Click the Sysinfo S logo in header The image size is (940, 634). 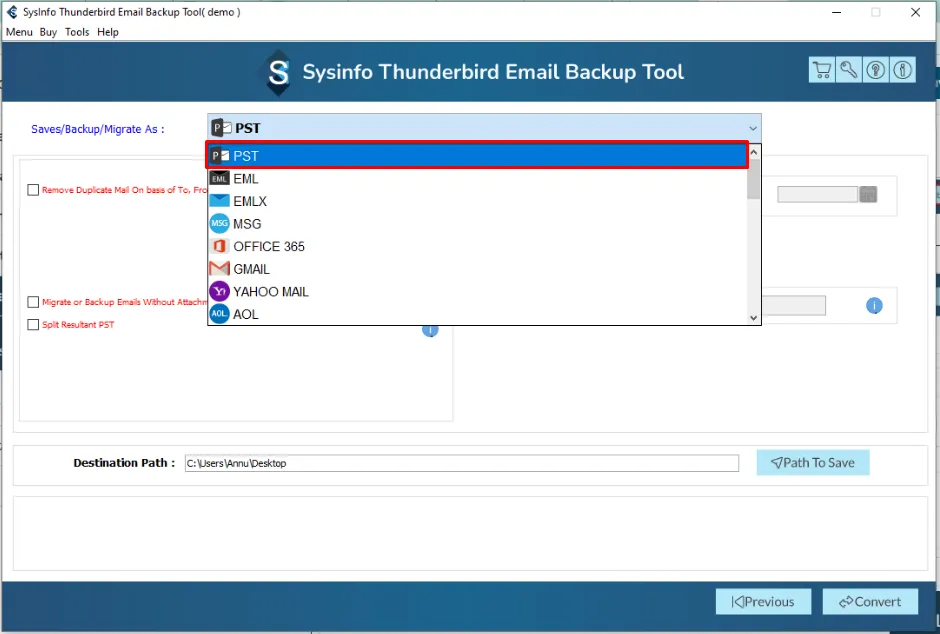tap(278, 73)
